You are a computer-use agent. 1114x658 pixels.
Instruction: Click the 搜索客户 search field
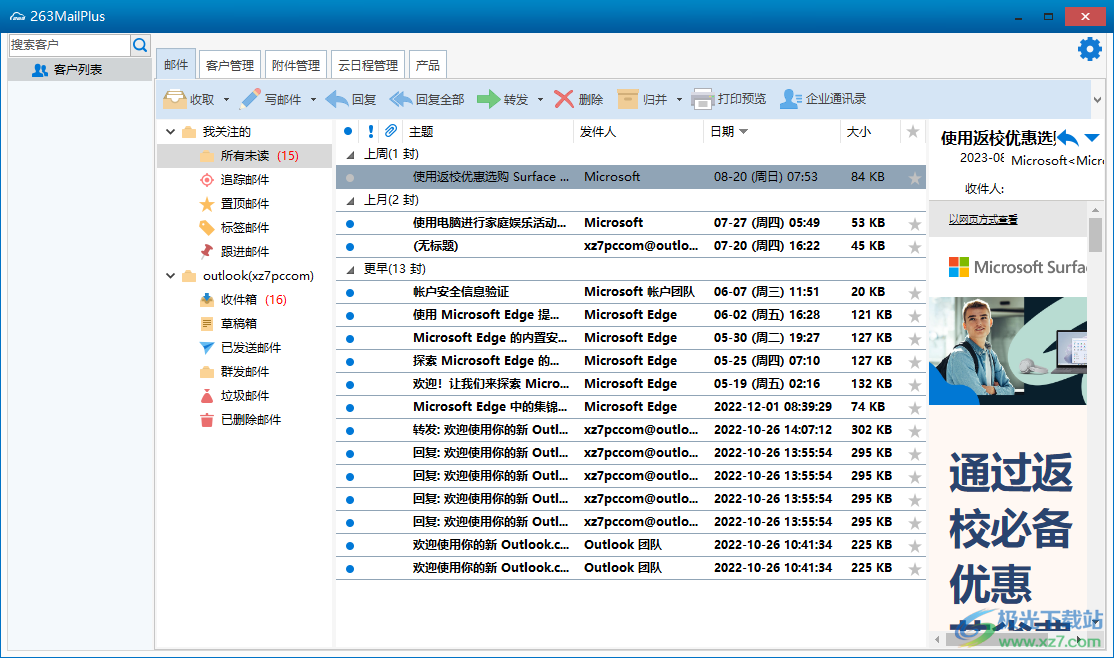[69, 45]
